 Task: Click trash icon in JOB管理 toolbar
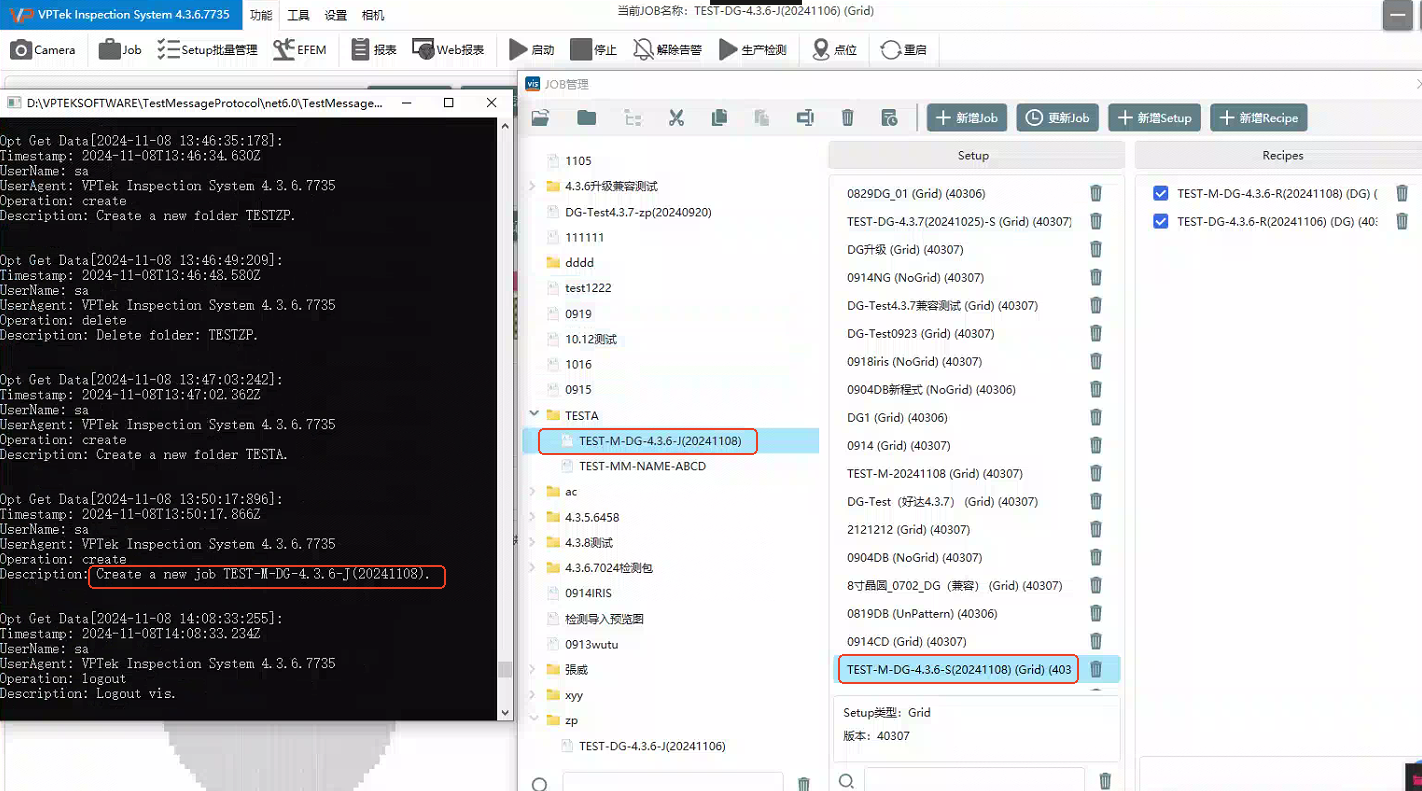pos(847,118)
